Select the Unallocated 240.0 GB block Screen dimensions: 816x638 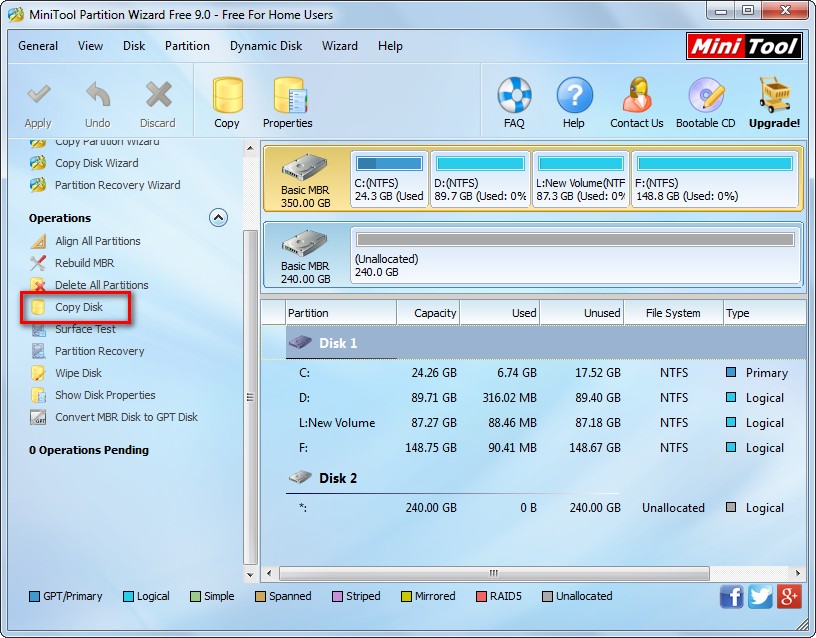point(575,256)
